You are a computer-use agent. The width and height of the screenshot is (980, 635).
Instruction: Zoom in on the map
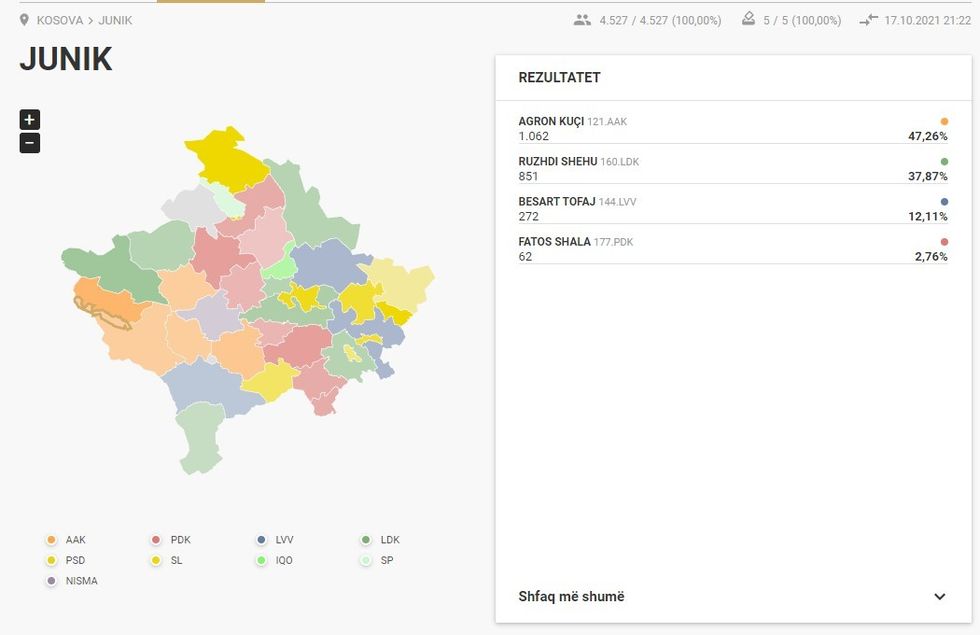point(30,120)
